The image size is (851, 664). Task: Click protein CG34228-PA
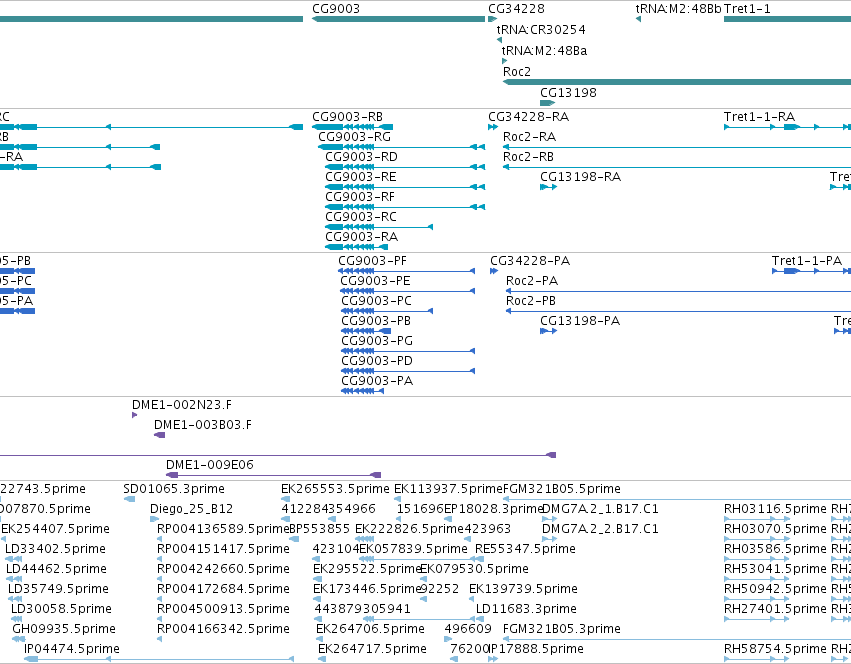(x=530, y=261)
